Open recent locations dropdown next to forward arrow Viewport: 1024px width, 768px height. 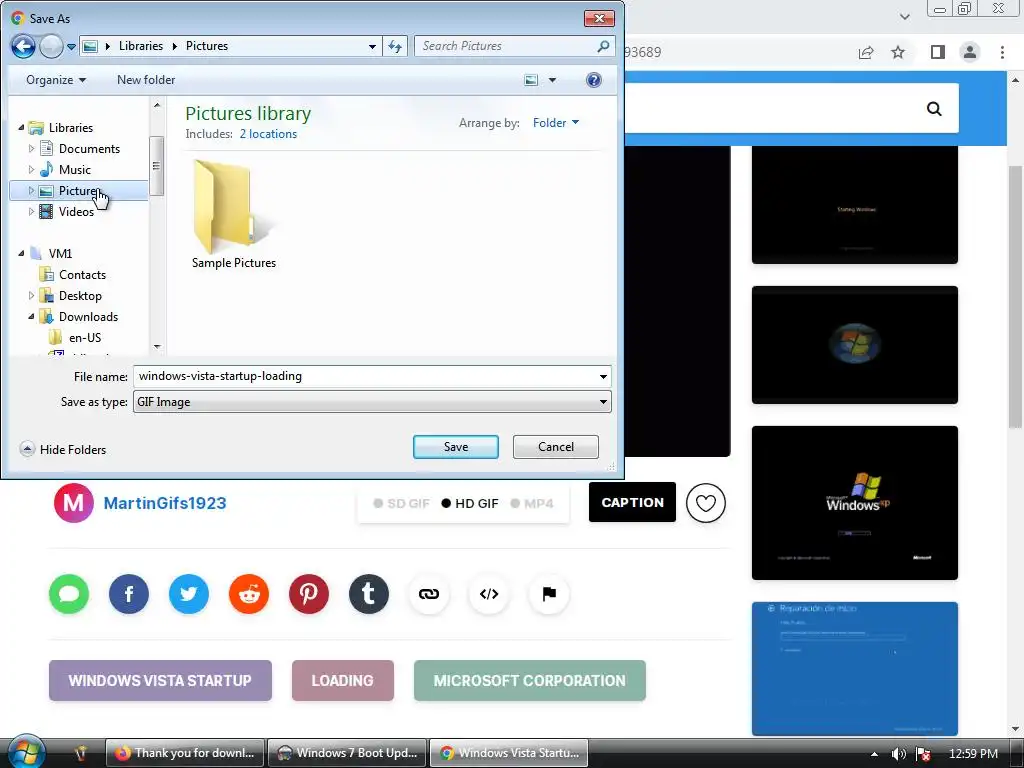pyautogui.click(x=71, y=46)
